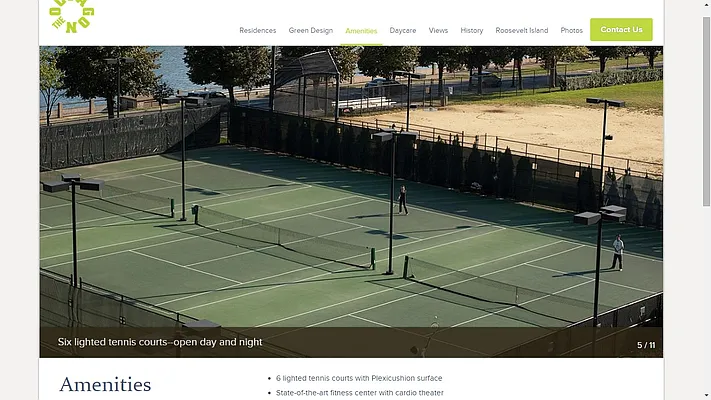Click the tennis courts caption text
Screen dimensions: 711x400
coord(160,342)
